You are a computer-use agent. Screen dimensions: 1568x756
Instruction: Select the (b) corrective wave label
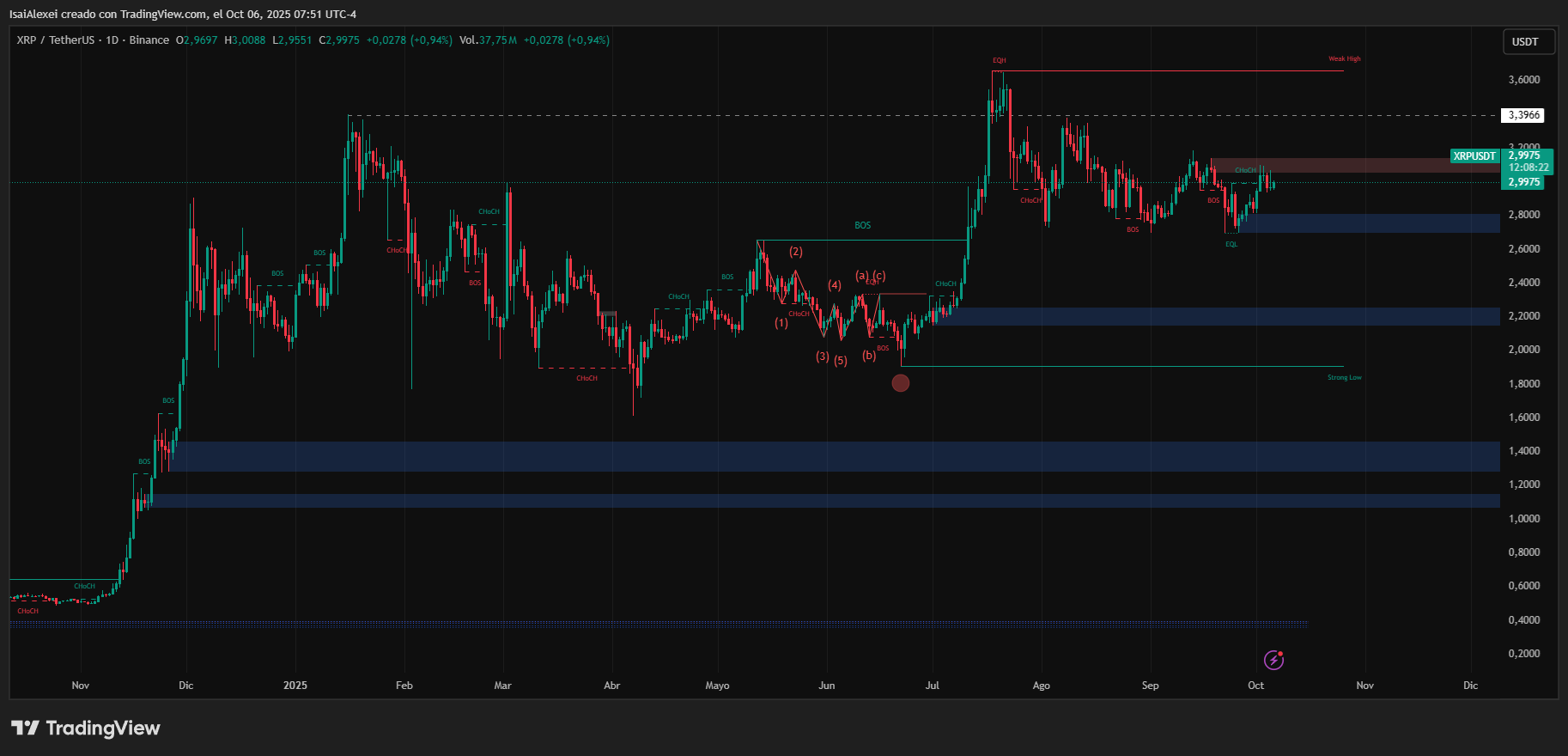pyautogui.click(x=869, y=356)
